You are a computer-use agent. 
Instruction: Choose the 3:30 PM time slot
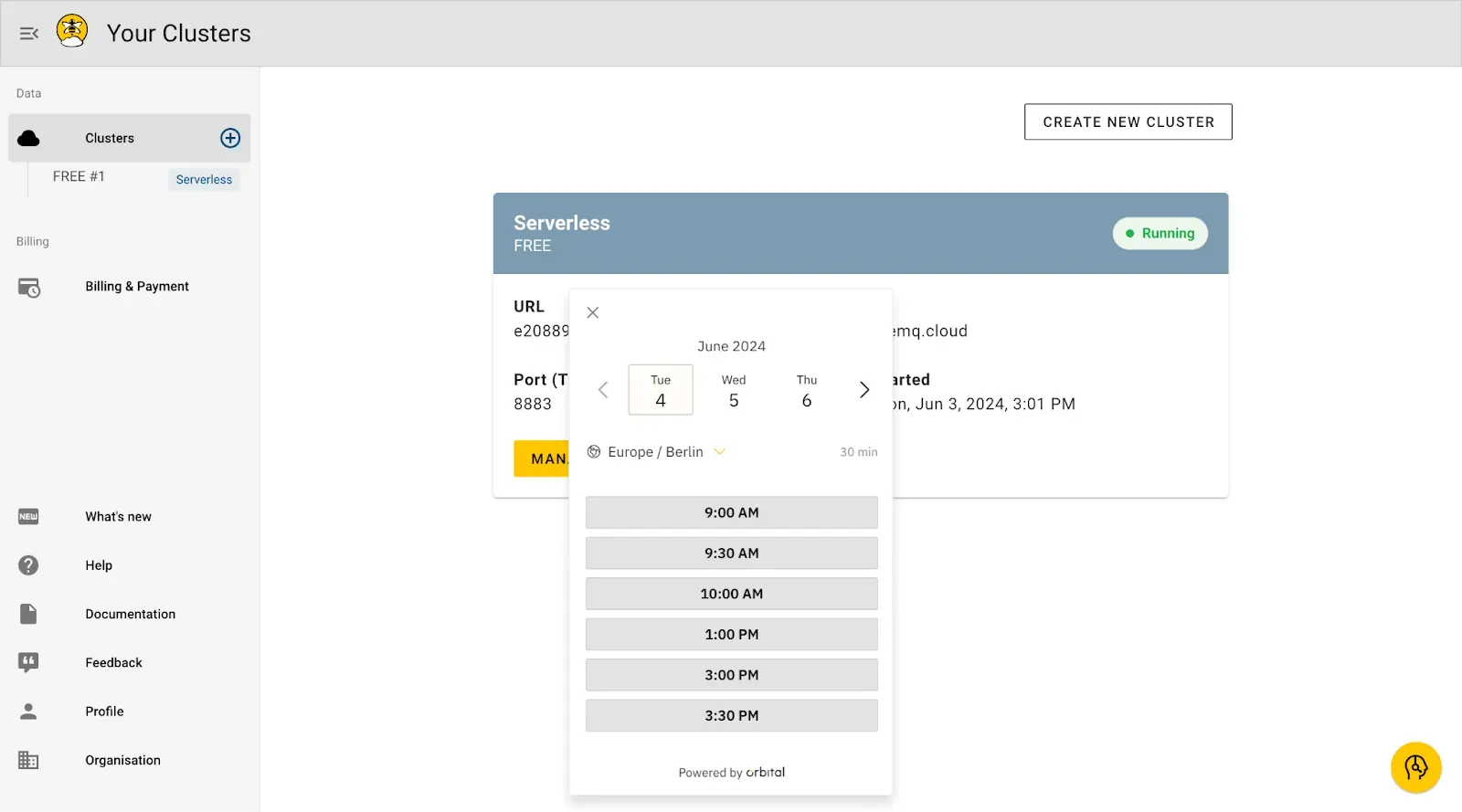click(x=732, y=716)
